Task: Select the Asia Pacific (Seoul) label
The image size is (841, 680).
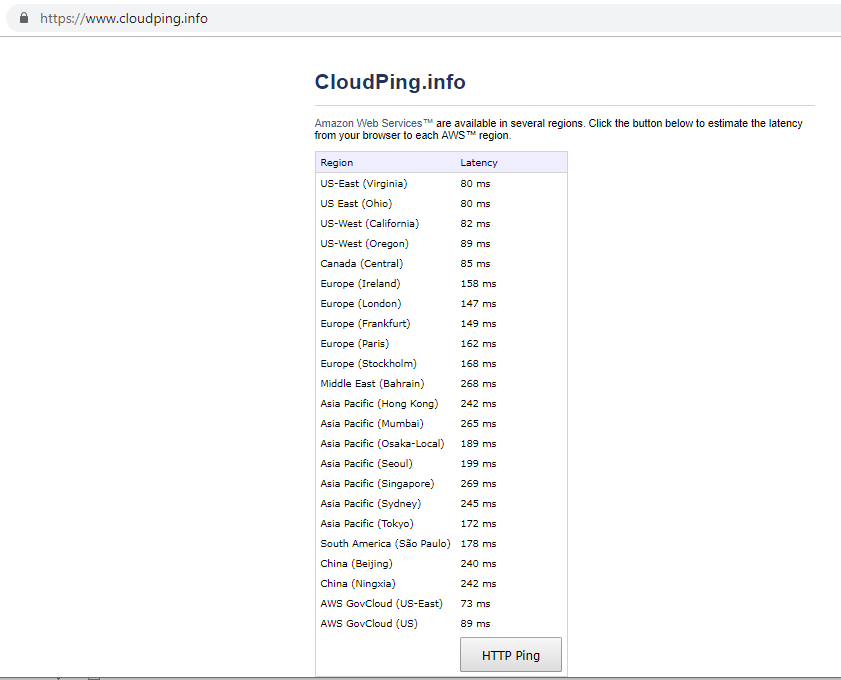Action: [x=366, y=464]
